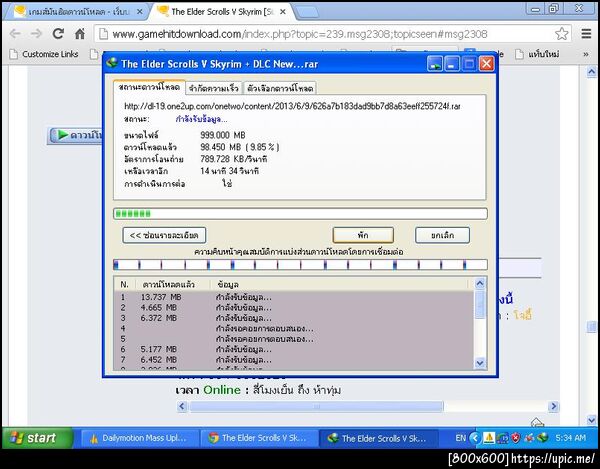Click the IDM tray icon
This screenshot has width=600, height=469.
click(x=542, y=438)
